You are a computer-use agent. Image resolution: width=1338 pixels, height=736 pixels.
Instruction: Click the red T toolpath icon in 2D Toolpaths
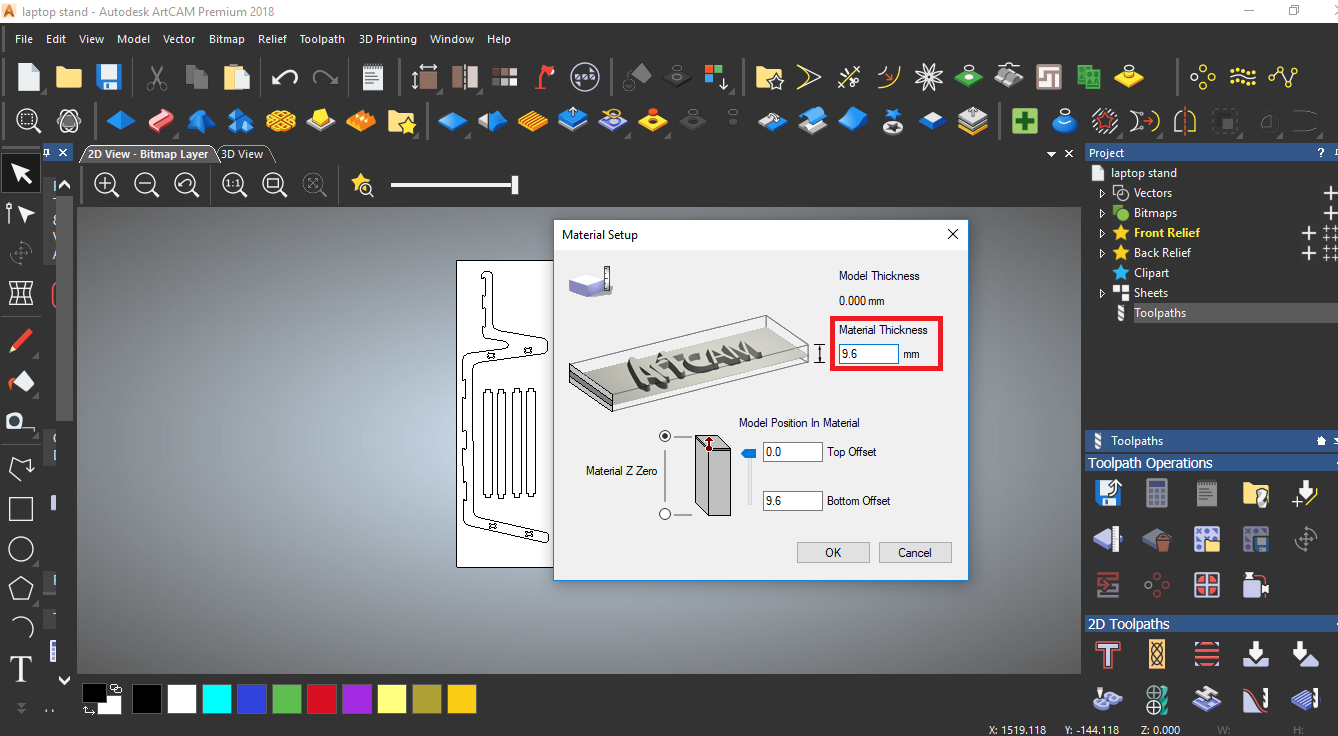tap(1108, 654)
